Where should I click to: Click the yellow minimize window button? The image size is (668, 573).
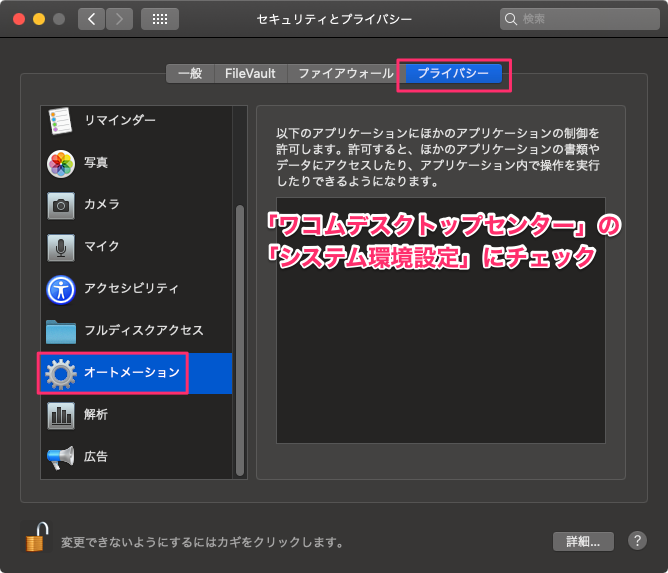[x=39, y=19]
